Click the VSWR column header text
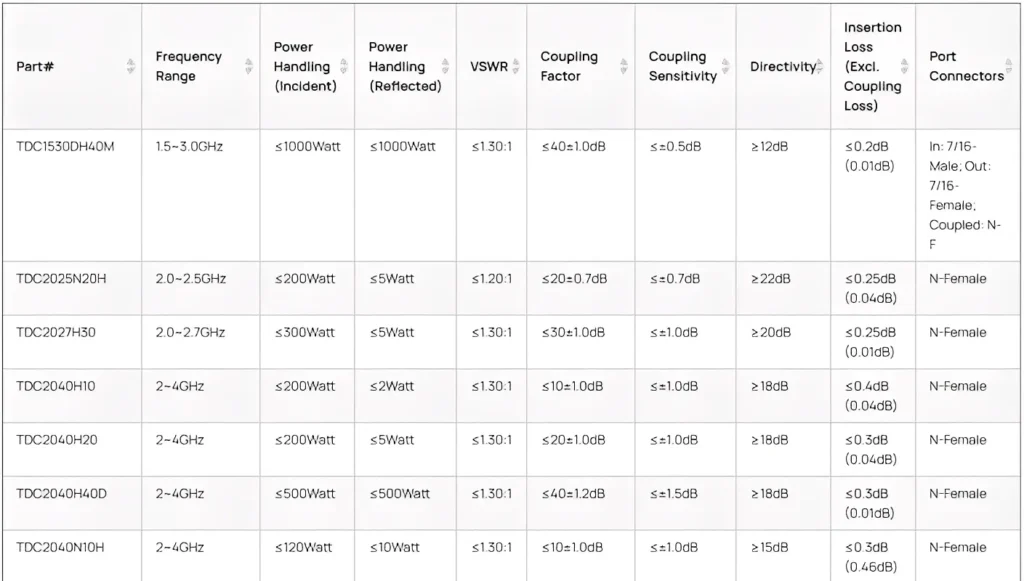The width and height of the screenshot is (1024, 581). 489,66
